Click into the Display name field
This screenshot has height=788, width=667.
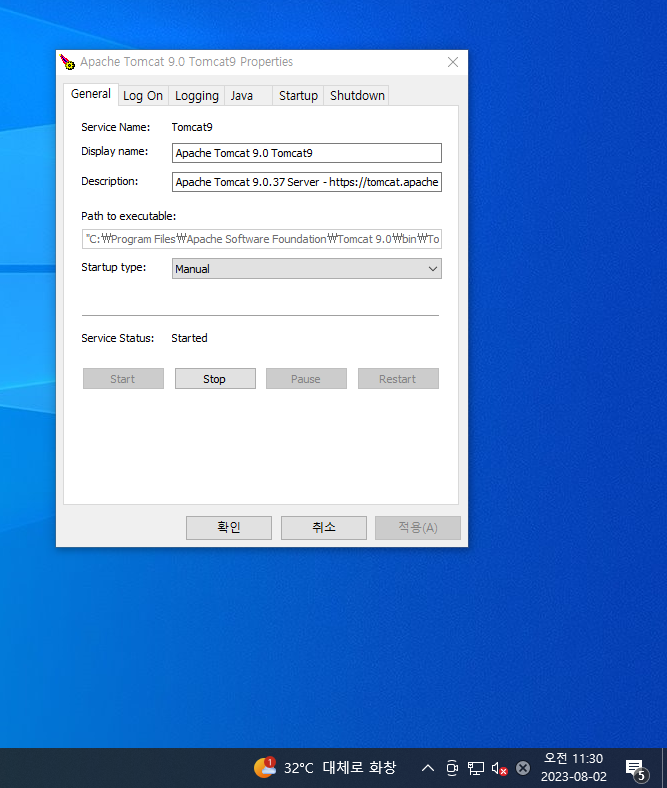coord(307,153)
